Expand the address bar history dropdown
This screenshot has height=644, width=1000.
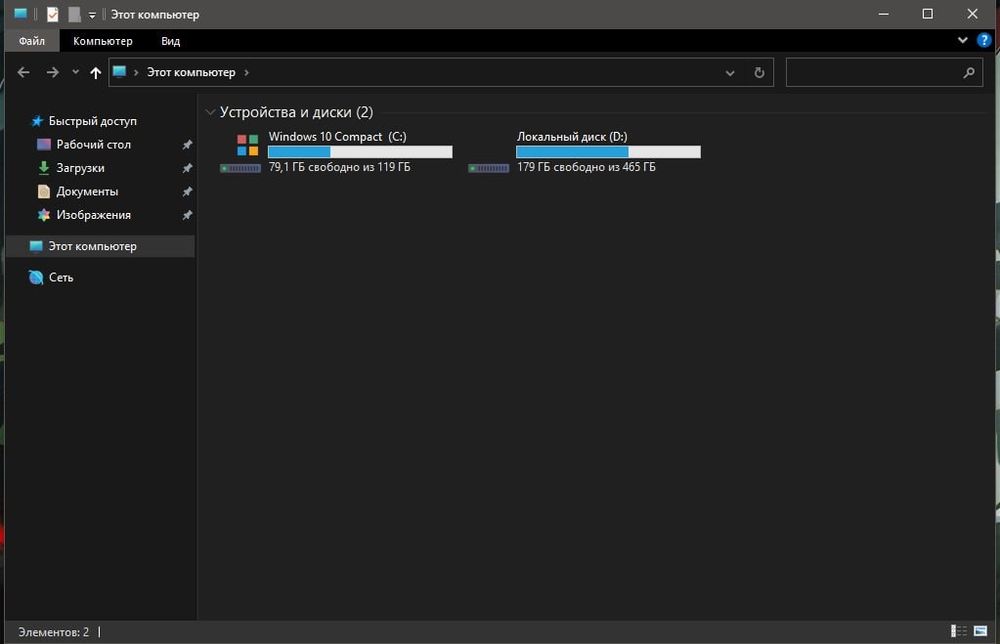(x=730, y=73)
